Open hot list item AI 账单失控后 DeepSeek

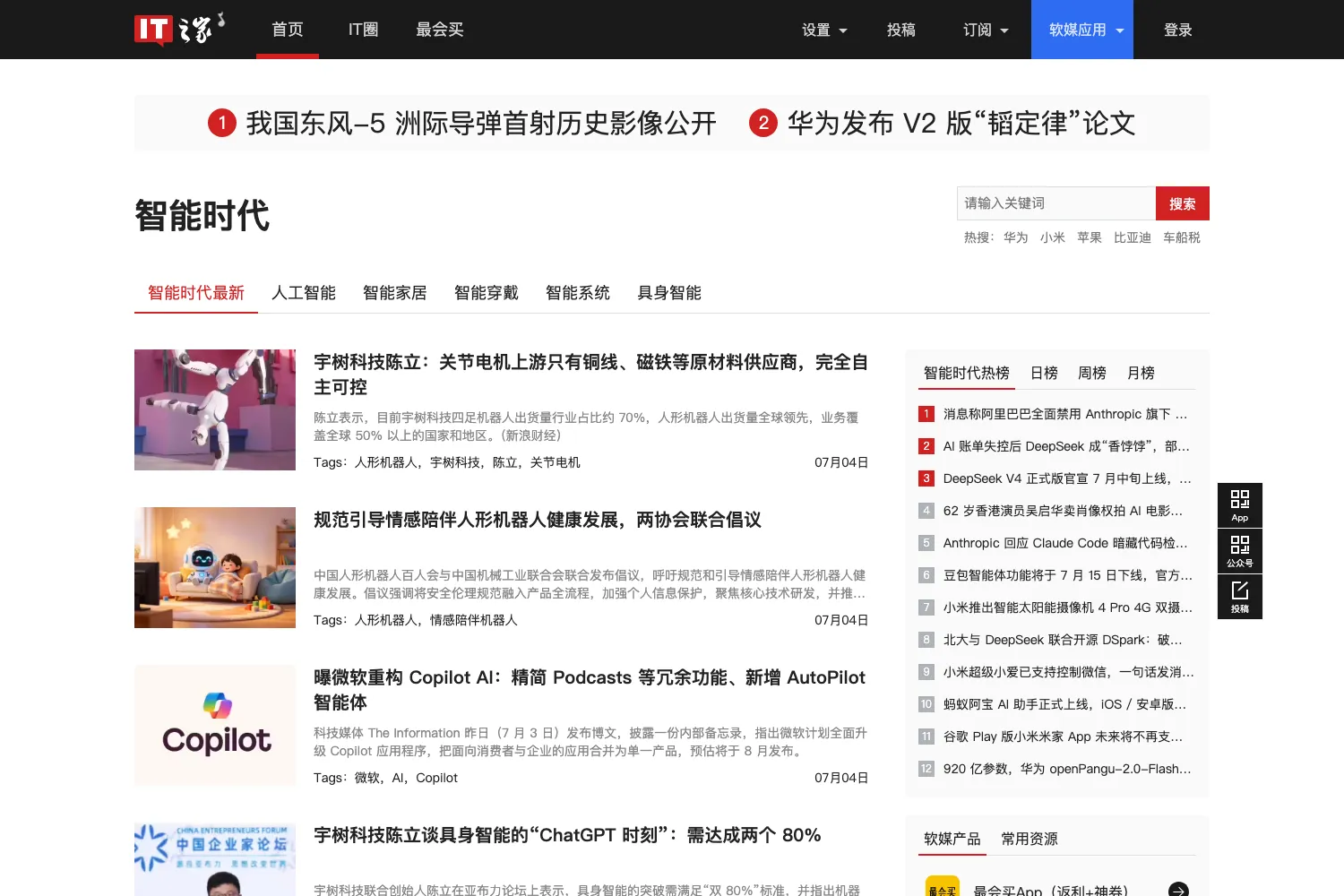pos(1066,446)
